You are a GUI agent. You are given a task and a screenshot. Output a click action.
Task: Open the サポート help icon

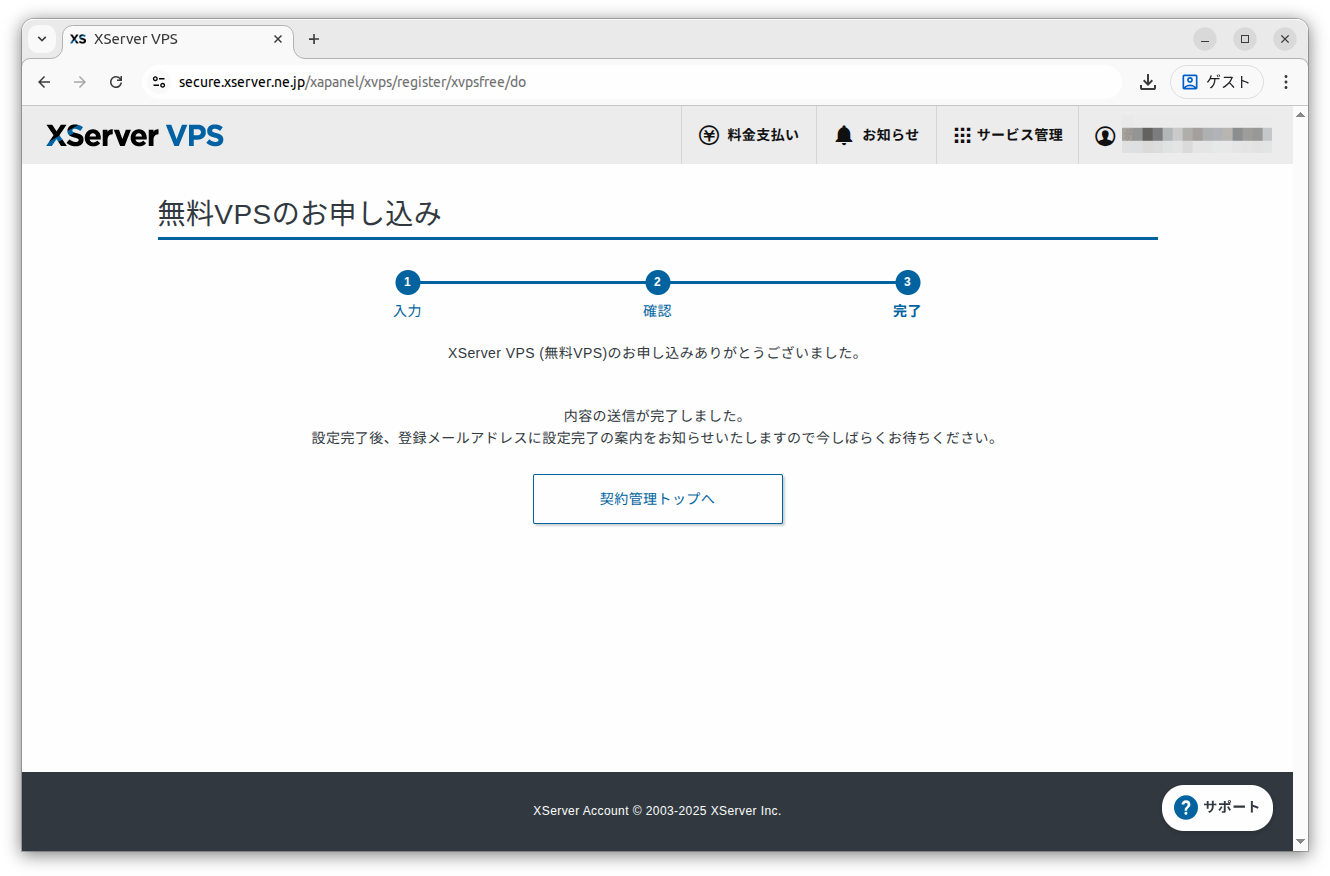(x=1188, y=807)
